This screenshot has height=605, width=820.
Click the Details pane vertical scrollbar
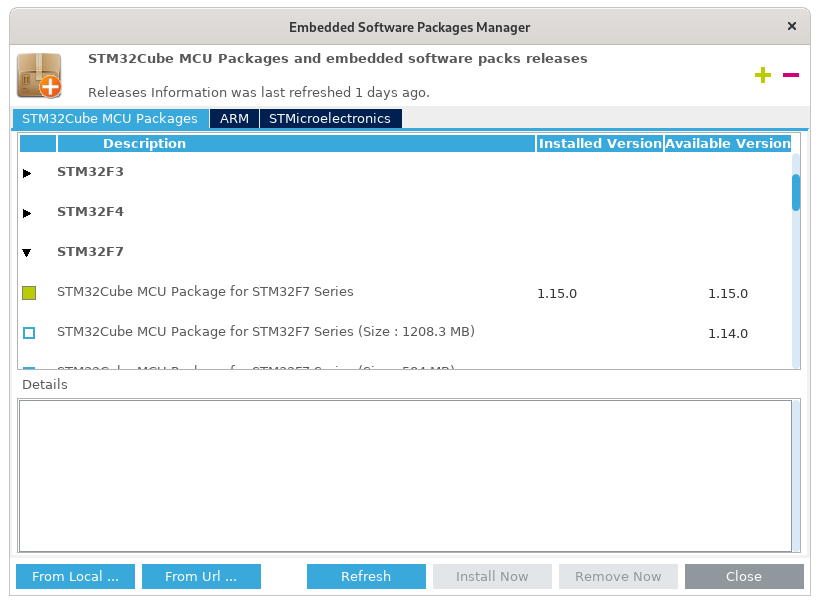click(796, 475)
